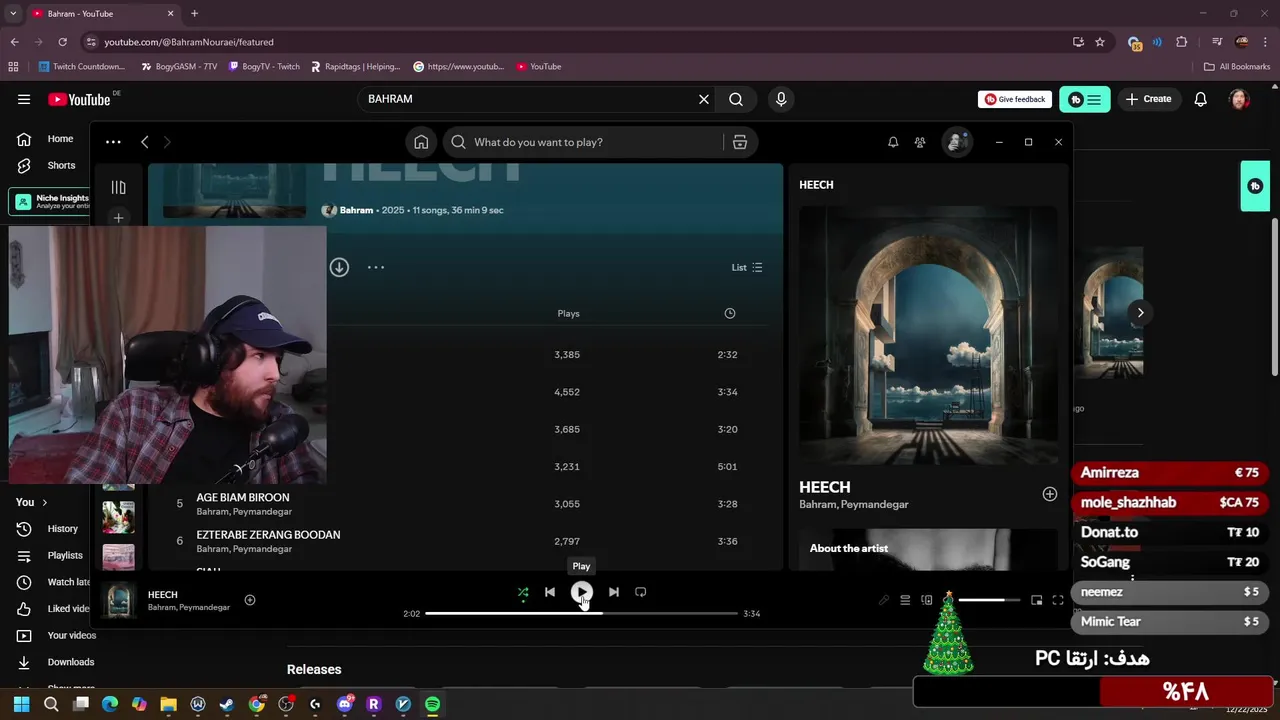This screenshot has height=720, width=1280.
Task: Open Spotify mini player
Action: (x=1037, y=600)
